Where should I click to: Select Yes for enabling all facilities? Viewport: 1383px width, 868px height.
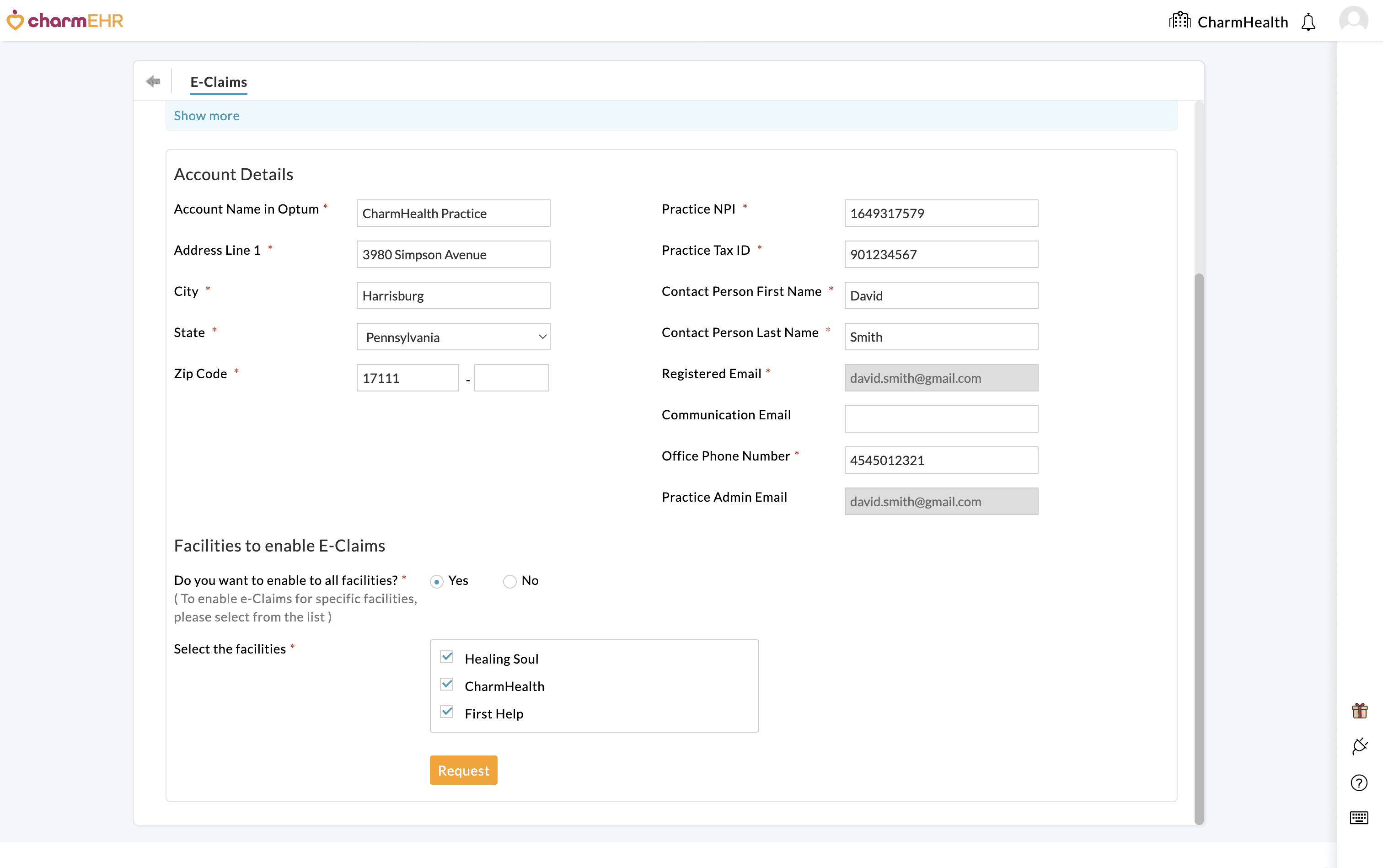coord(436,582)
